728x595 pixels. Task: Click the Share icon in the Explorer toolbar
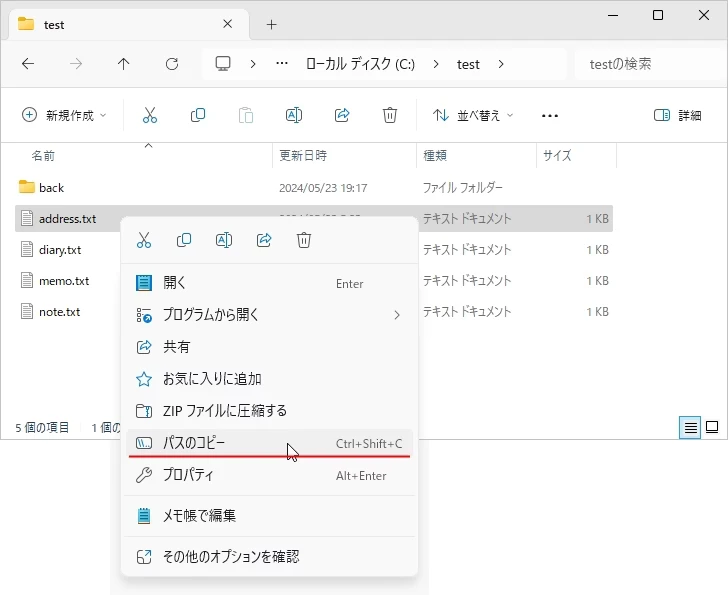(342, 115)
